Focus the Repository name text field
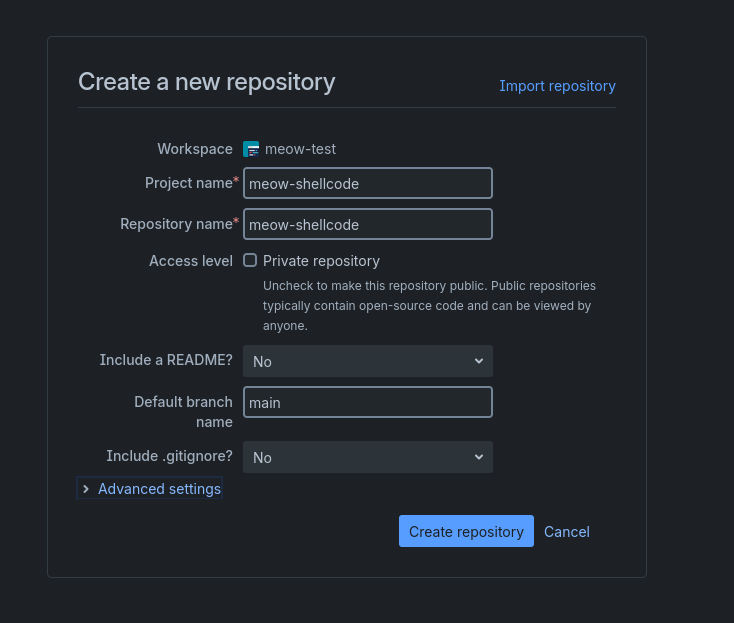The width and height of the screenshot is (734, 623). click(368, 224)
